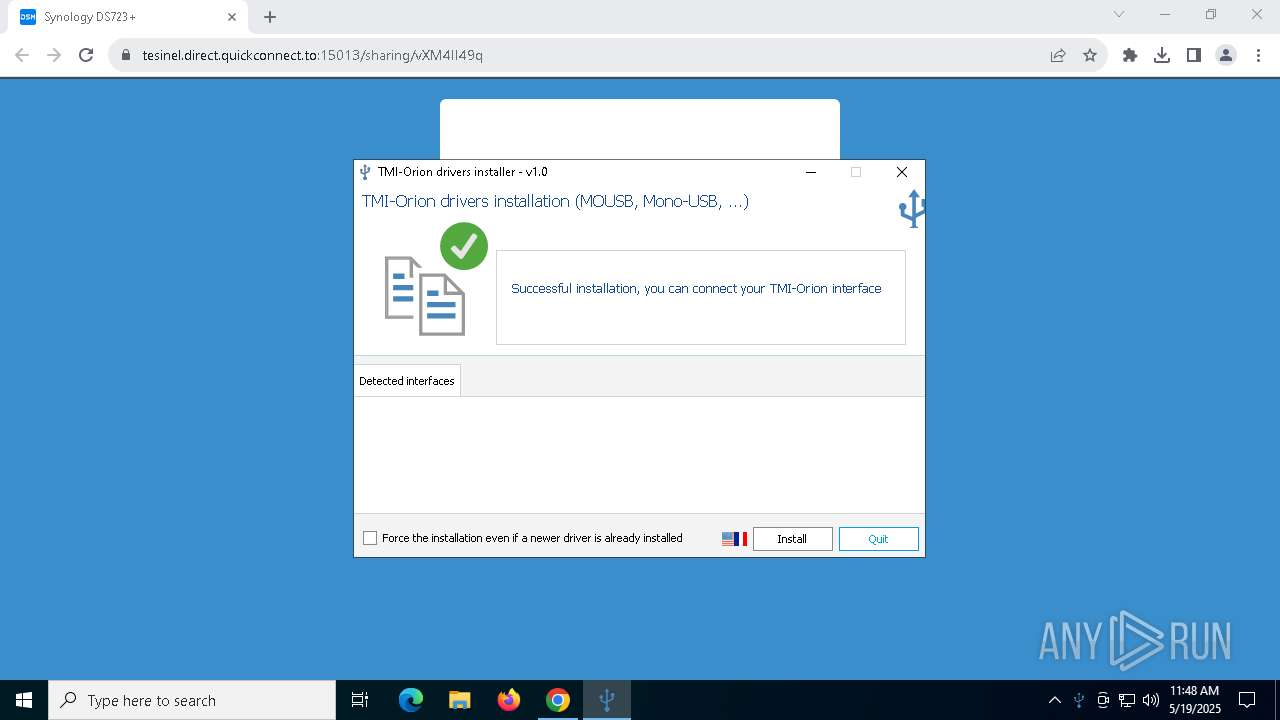Image resolution: width=1280 pixels, height=720 pixels.
Task: Enable force installation checkbox
Action: (x=370, y=538)
